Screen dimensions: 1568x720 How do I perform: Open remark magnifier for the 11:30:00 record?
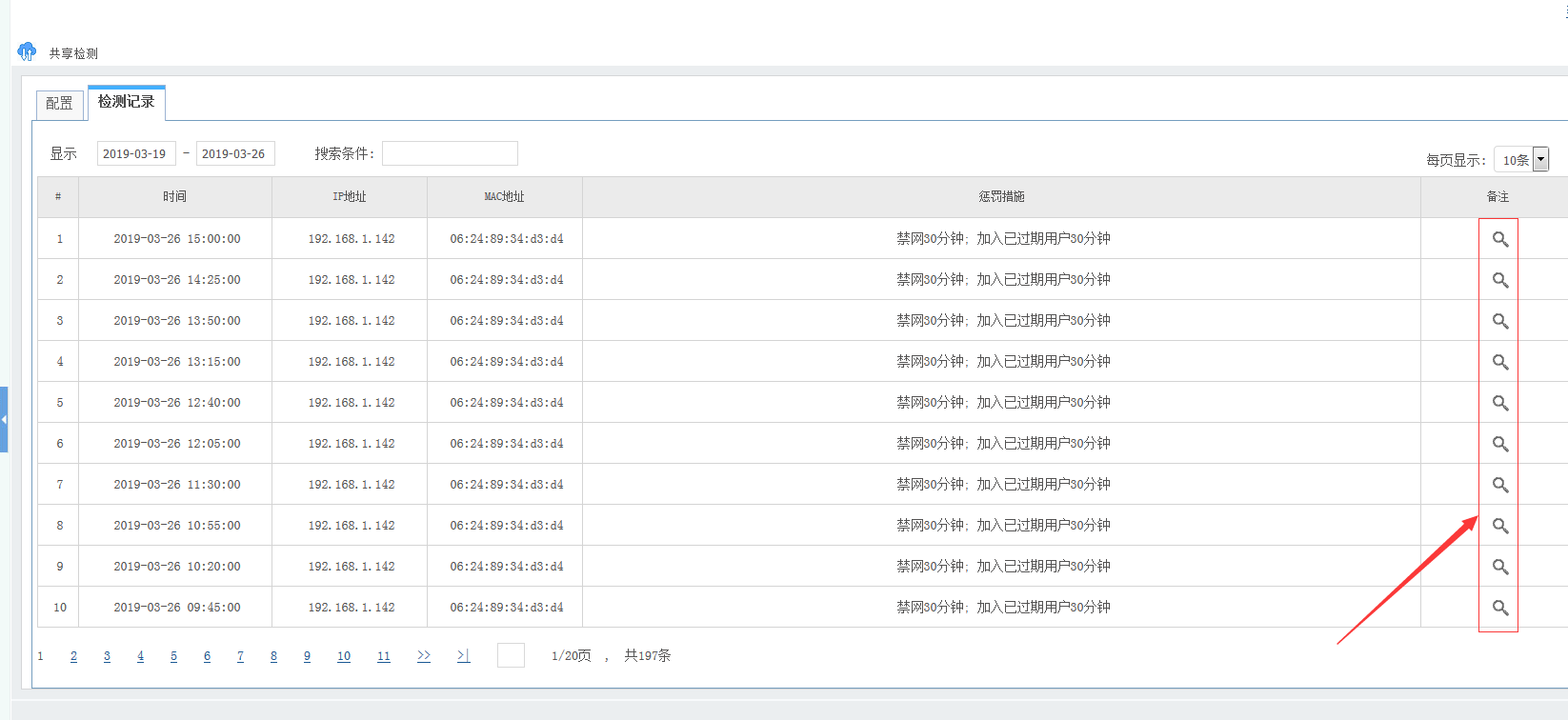(x=1499, y=485)
